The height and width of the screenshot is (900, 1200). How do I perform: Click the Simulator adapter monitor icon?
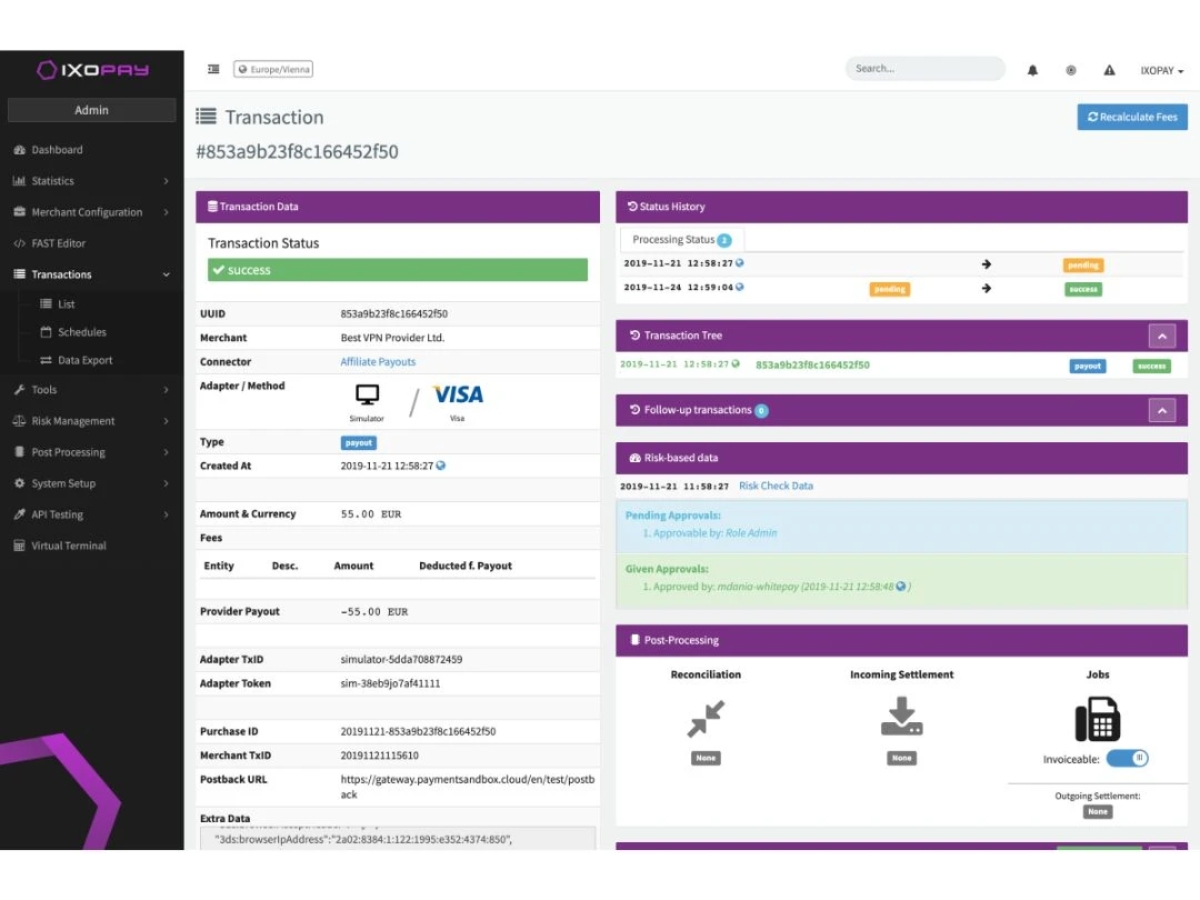[367, 396]
